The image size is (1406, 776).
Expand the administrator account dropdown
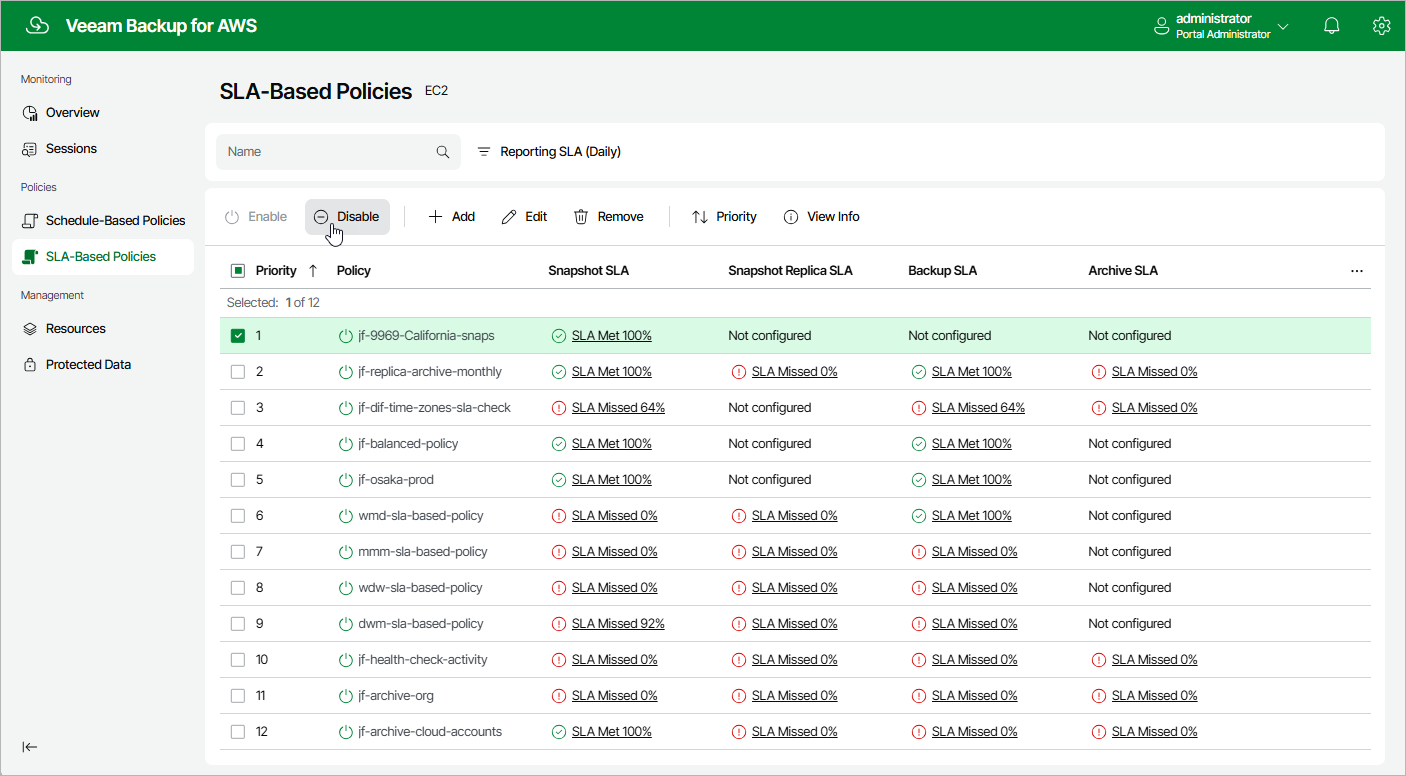(1283, 26)
